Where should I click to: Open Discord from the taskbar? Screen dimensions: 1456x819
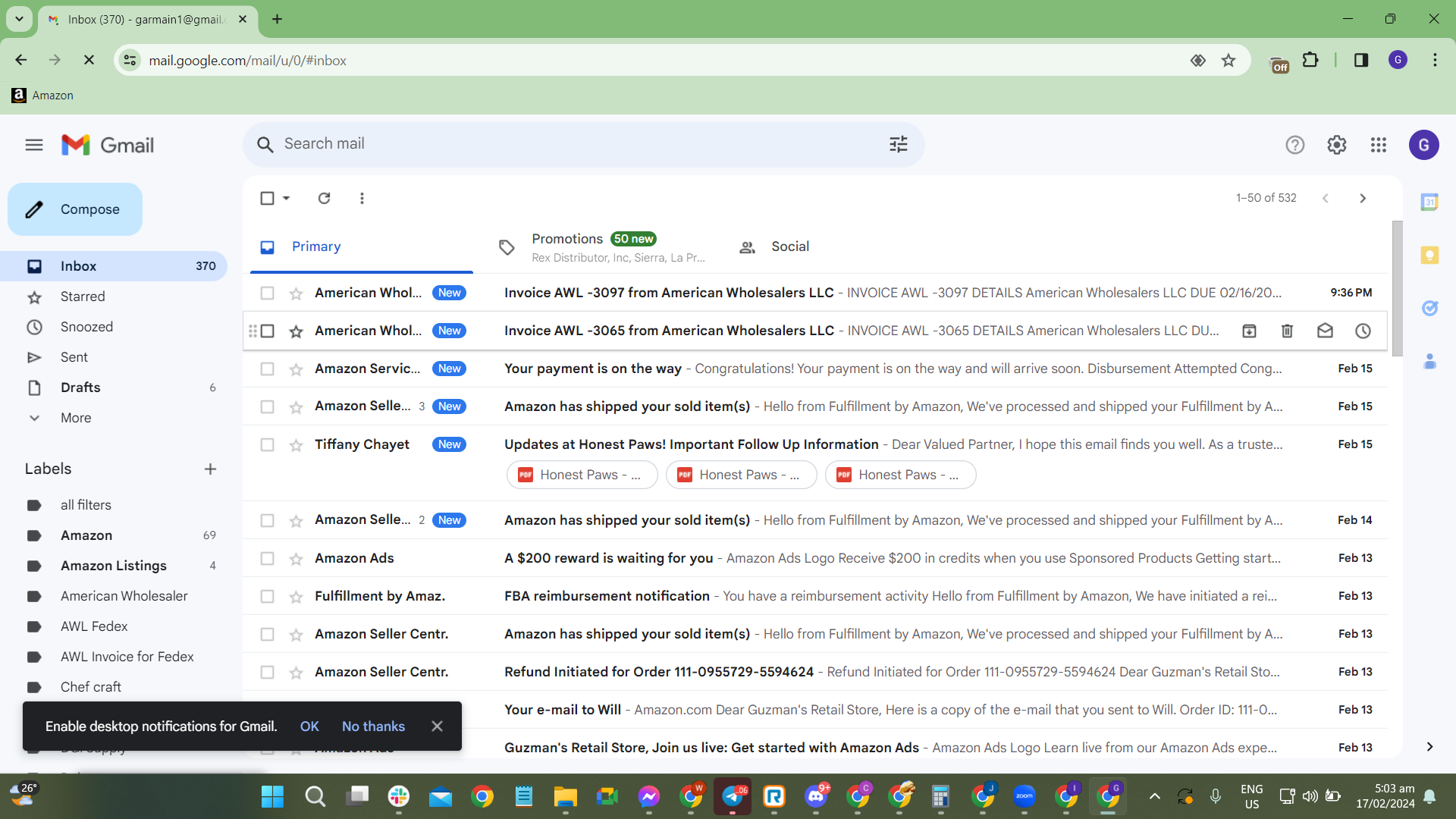pos(816,796)
